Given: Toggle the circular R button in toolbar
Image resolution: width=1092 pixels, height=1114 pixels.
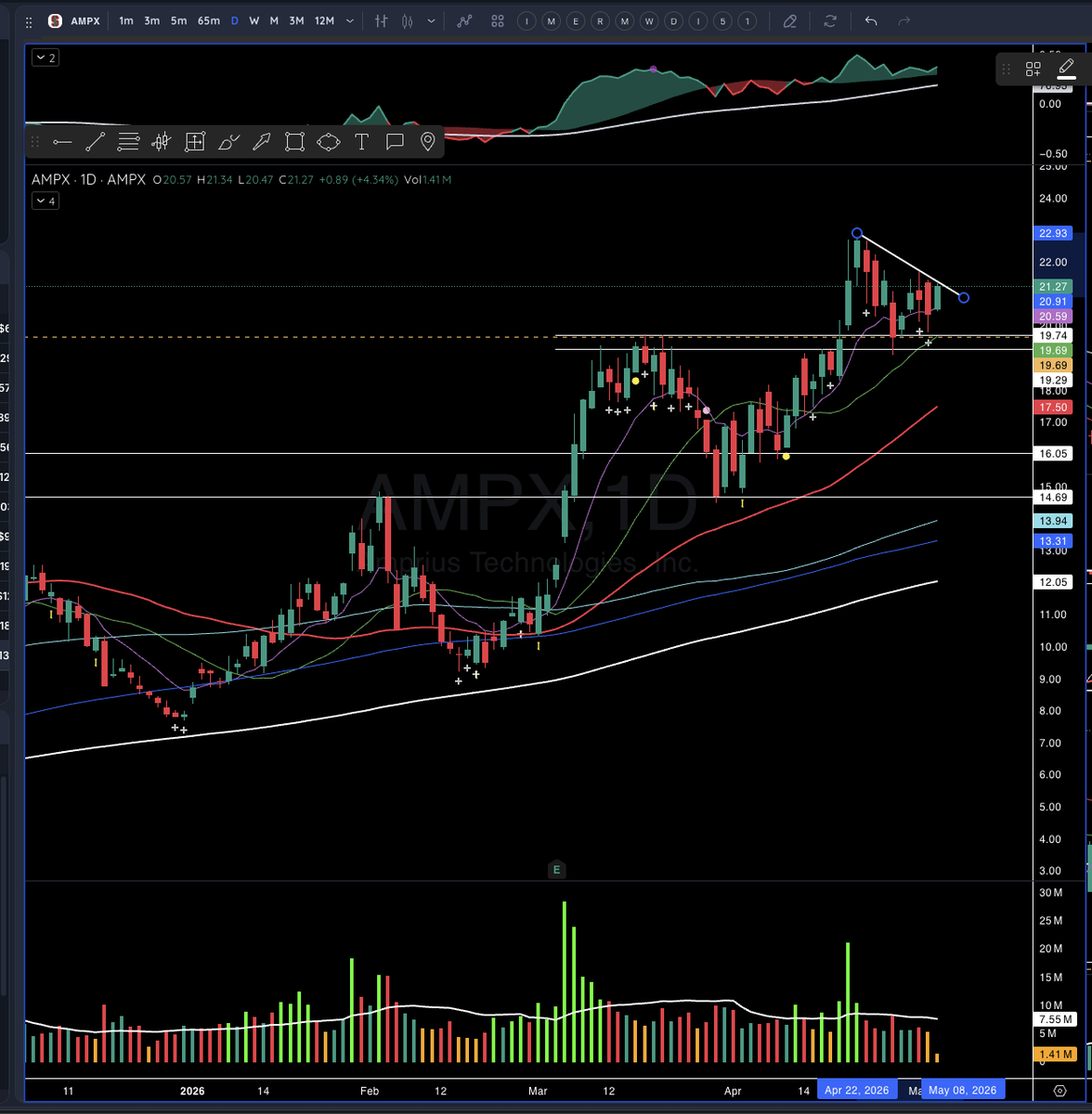Looking at the screenshot, I should 601,20.
